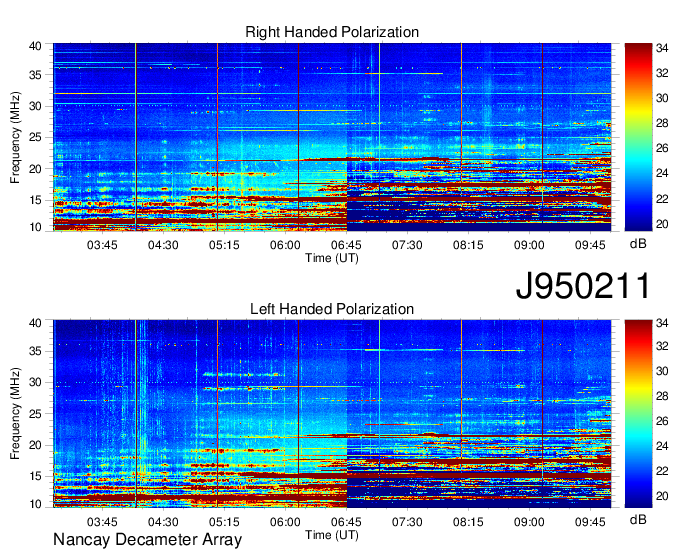
Task: Click the 04:30 time tick under Right Handed plot
Action: [x=163, y=245]
